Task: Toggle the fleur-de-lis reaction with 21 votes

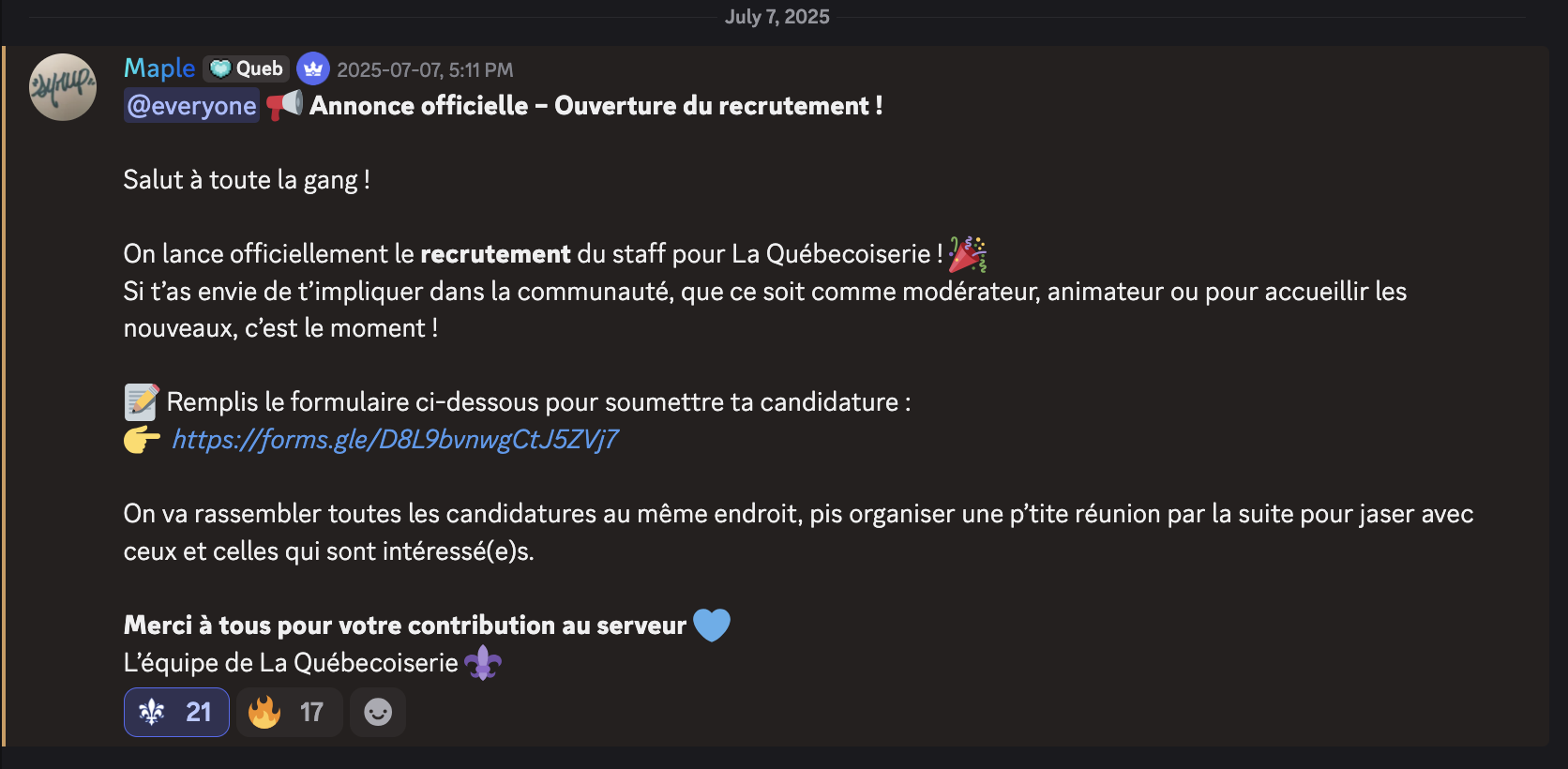Action: coord(176,713)
